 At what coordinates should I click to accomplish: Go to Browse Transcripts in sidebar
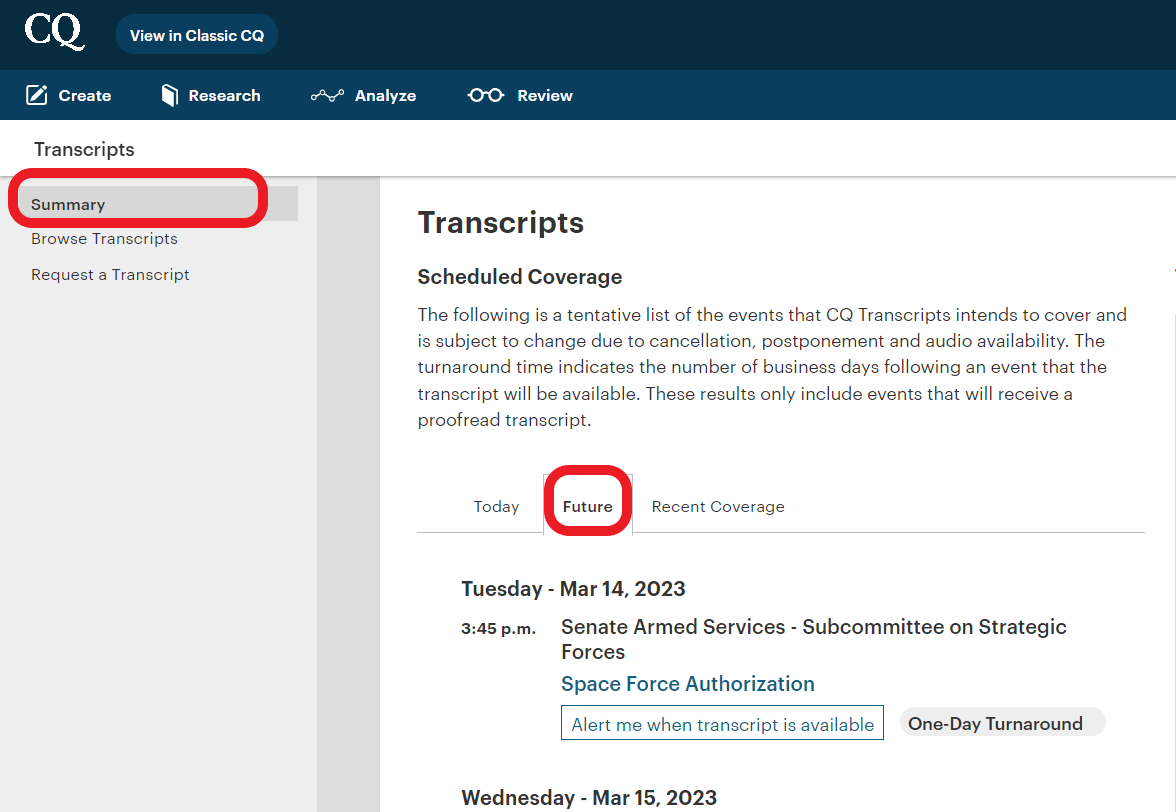pyautogui.click(x=104, y=239)
